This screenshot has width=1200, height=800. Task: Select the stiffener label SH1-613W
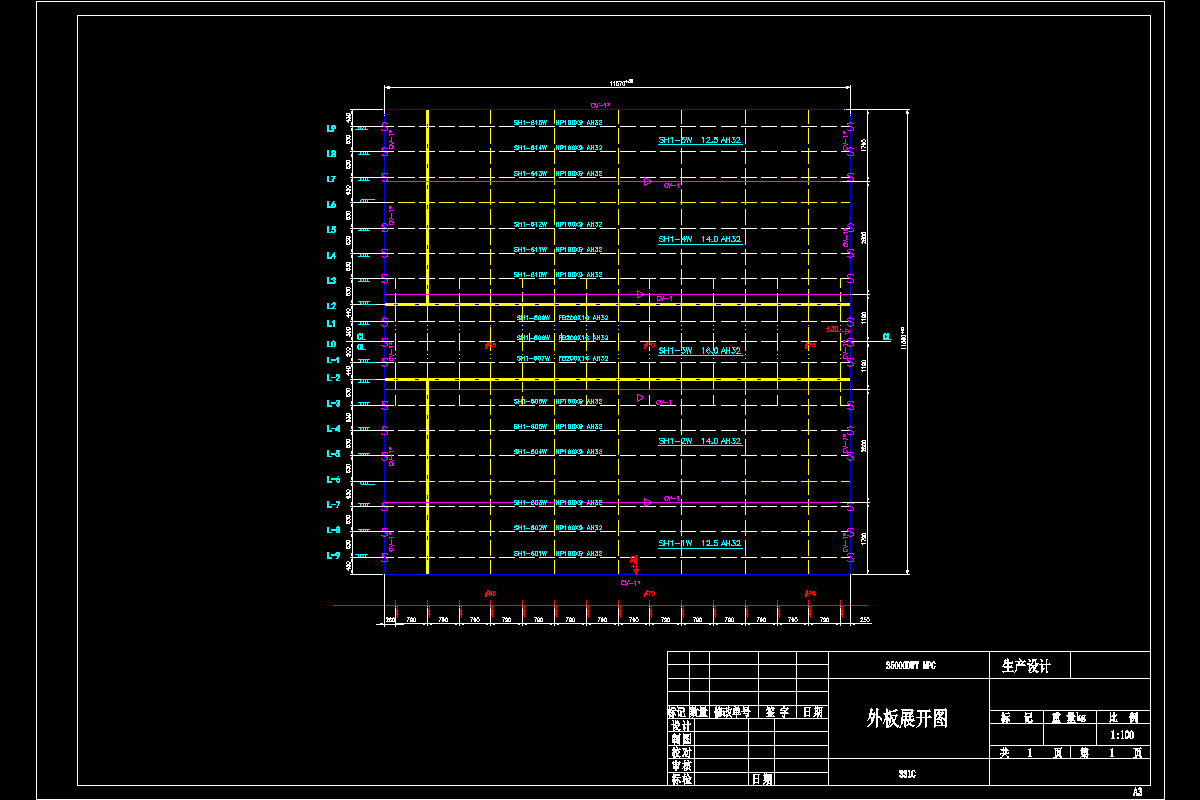coord(530,173)
